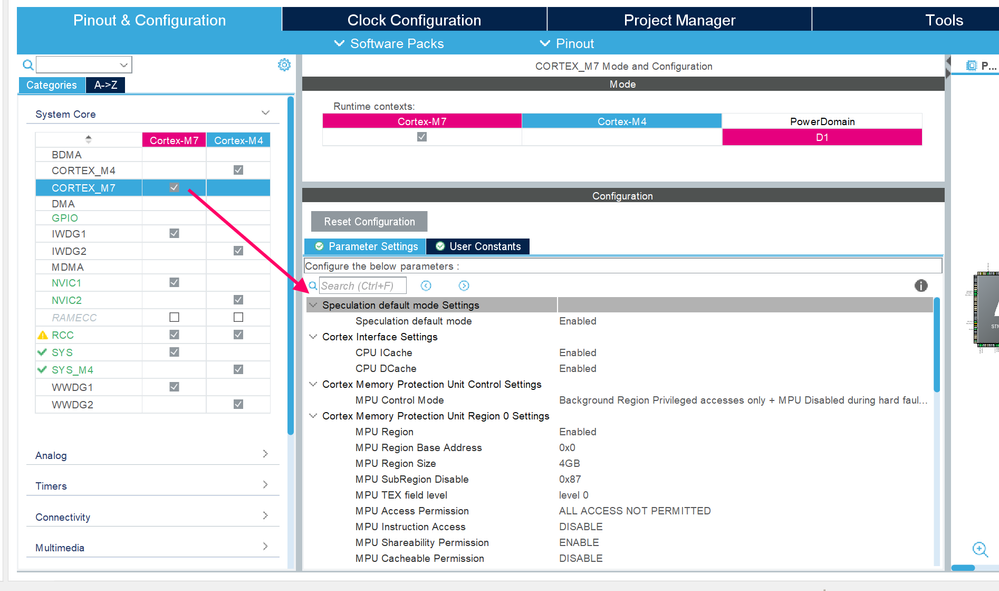Click the pinout view horizontal scrollbar
Viewport: 999px width, 591px height.
point(963,567)
